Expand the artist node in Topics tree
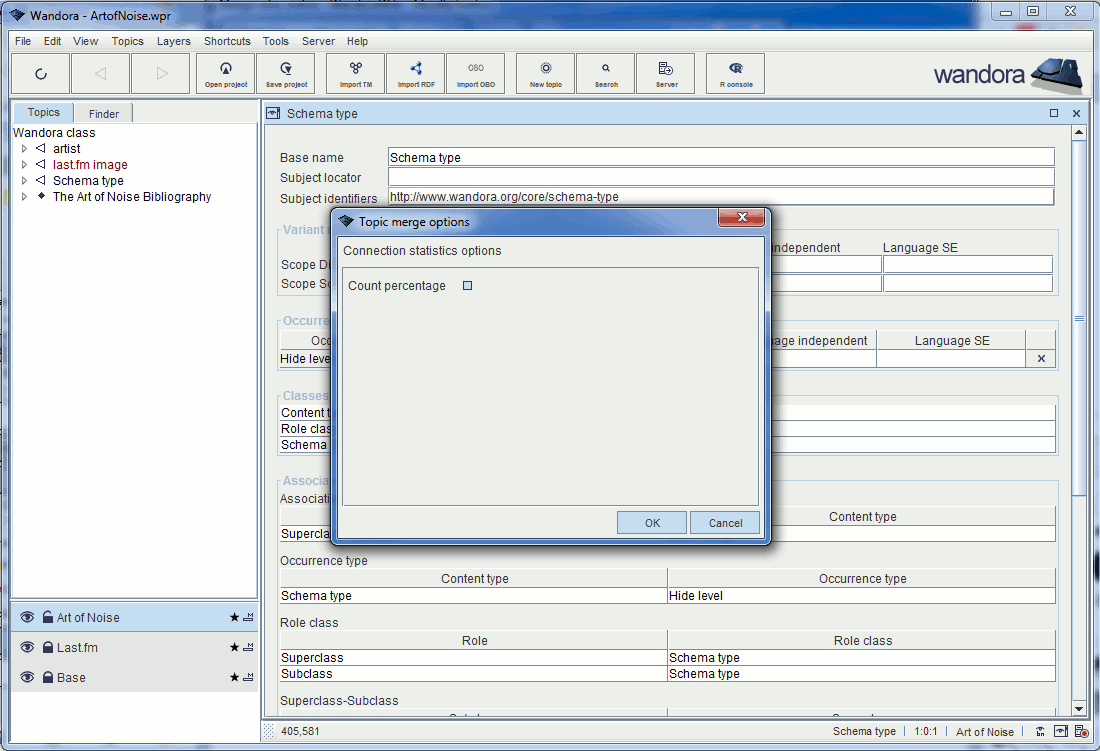 [23, 148]
